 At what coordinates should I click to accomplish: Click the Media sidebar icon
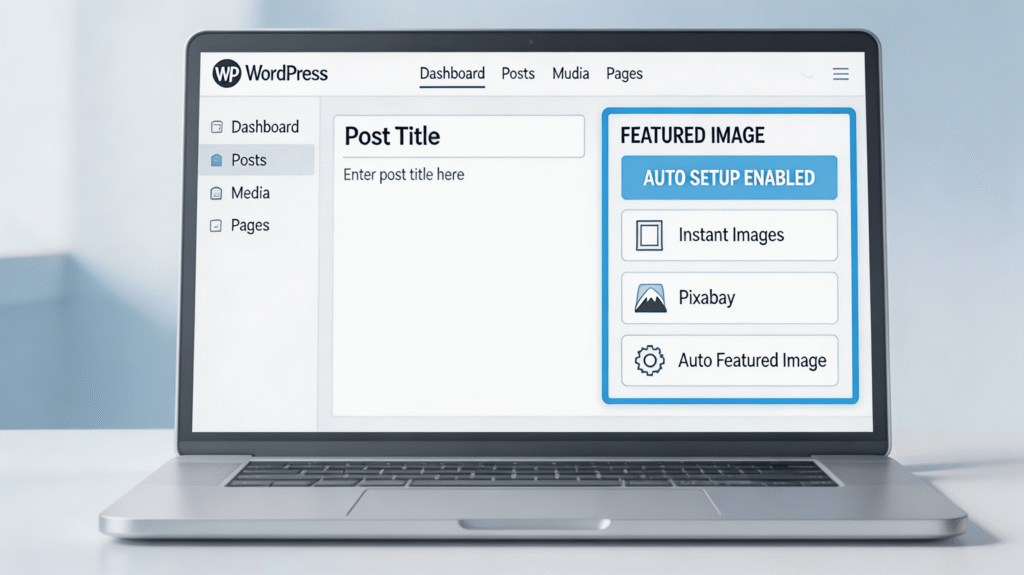216,193
